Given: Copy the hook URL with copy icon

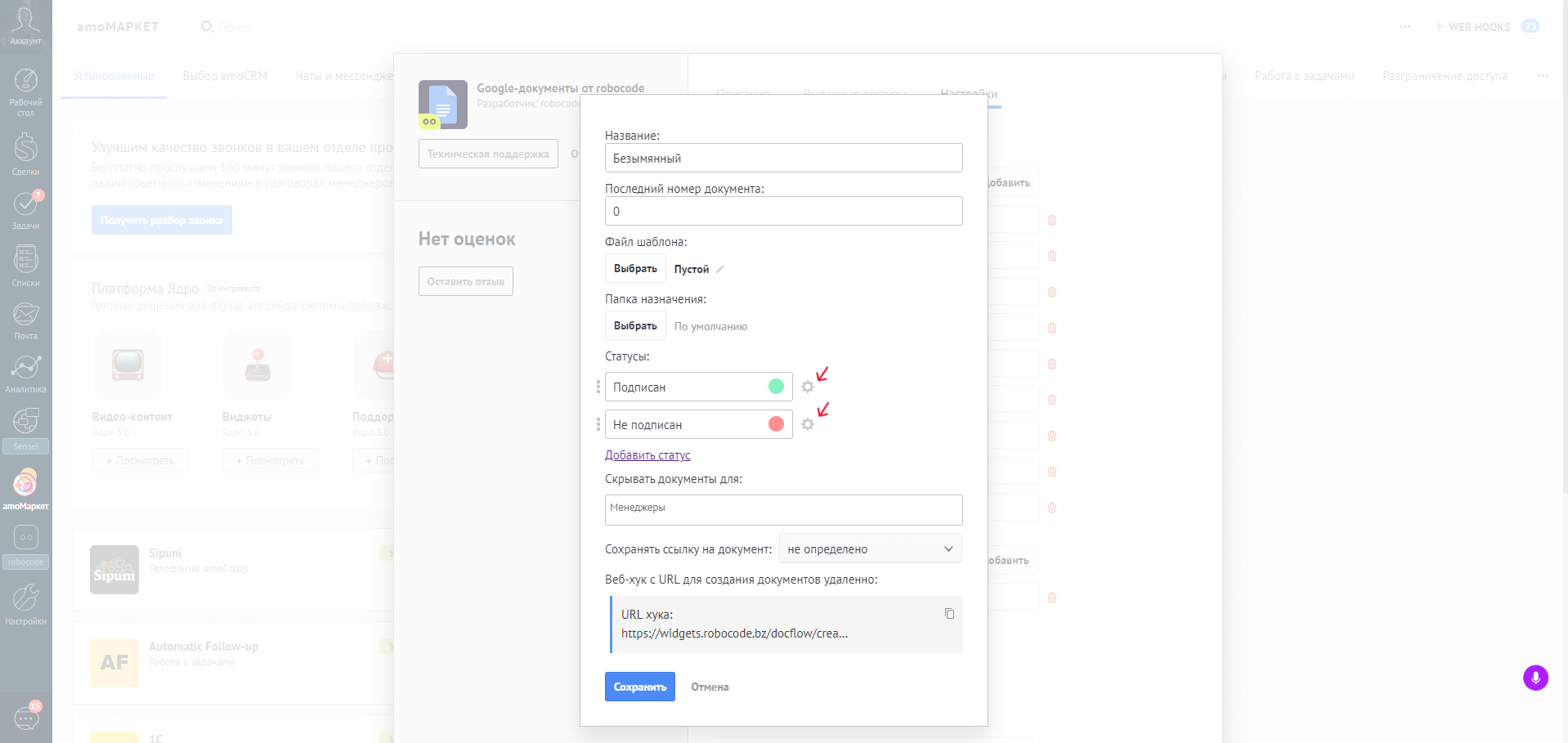Looking at the screenshot, I should tap(949, 614).
